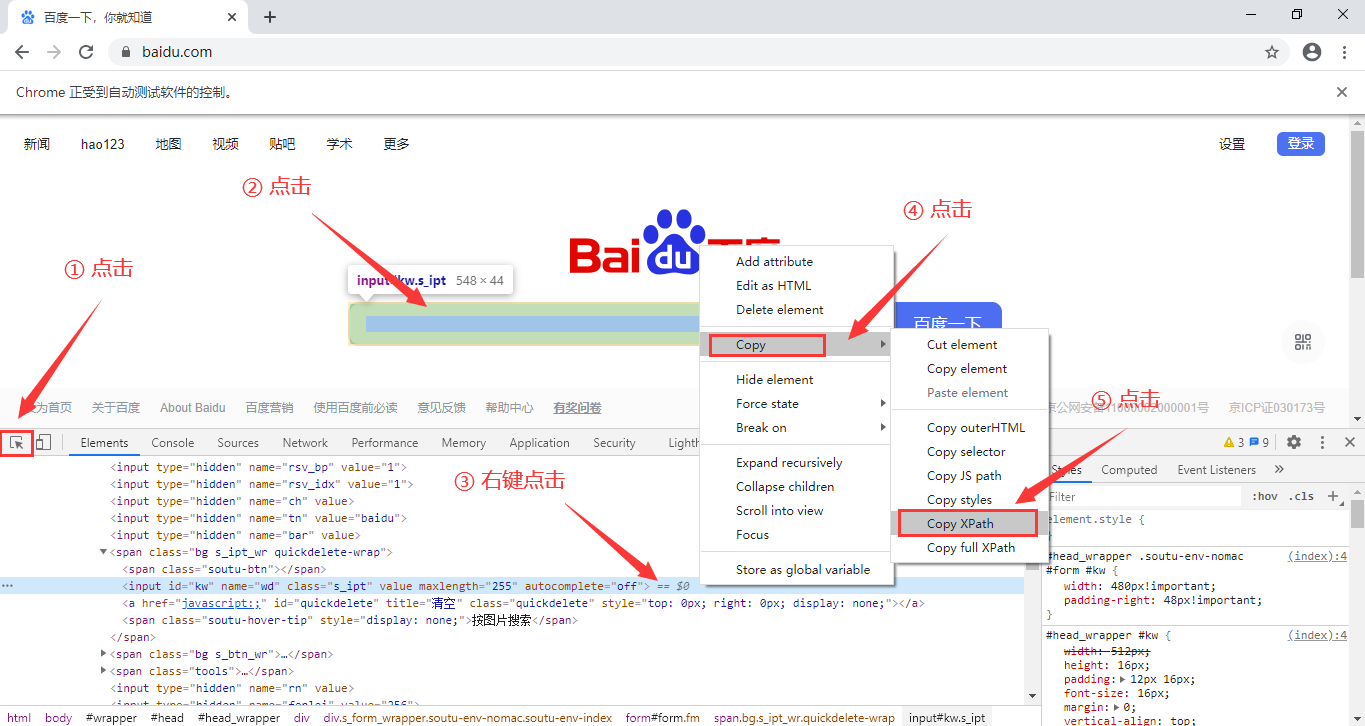1365x726 pixels.
Task: Click the messages count icon
Action: [1259, 442]
